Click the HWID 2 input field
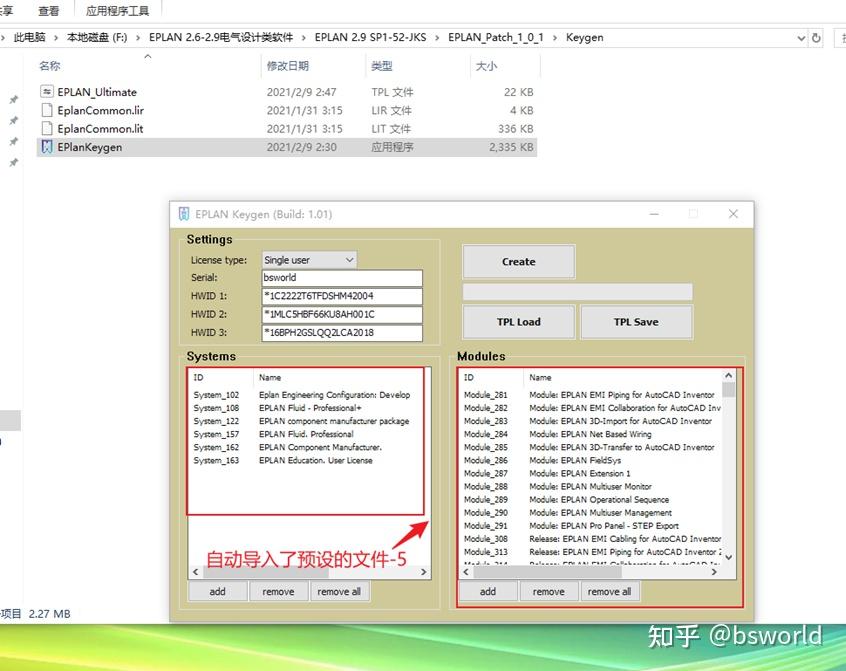This screenshot has width=846, height=671. pyautogui.click(x=342, y=314)
